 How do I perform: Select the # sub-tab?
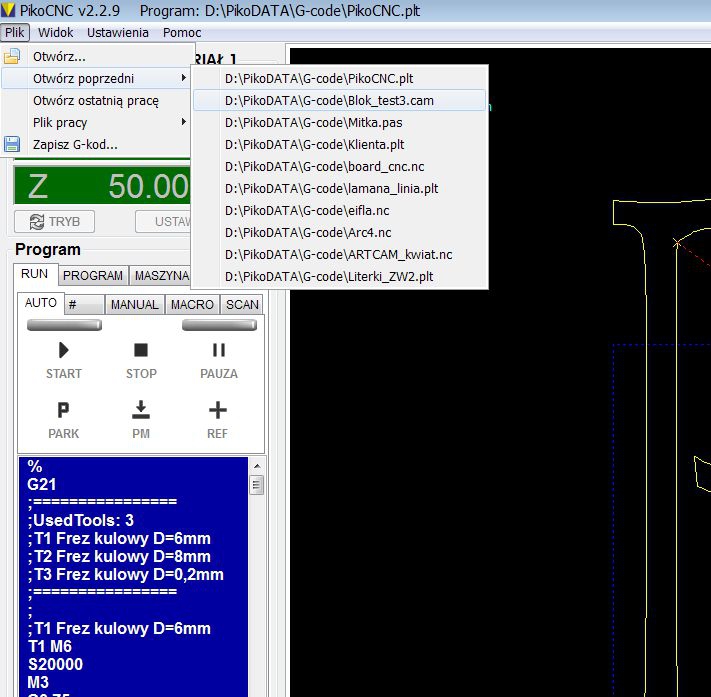[84, 305]
